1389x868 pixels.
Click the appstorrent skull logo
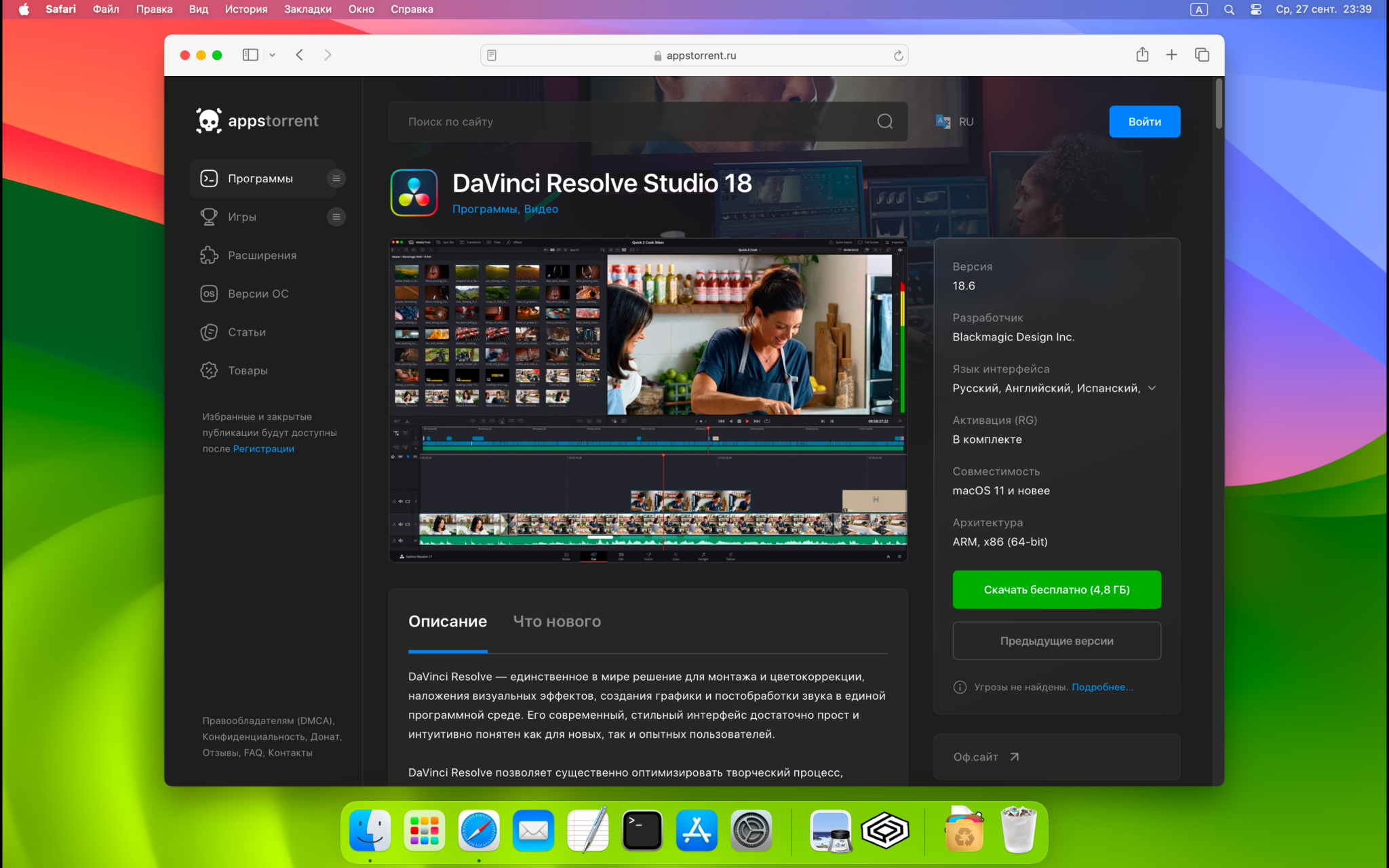[209, 121]
